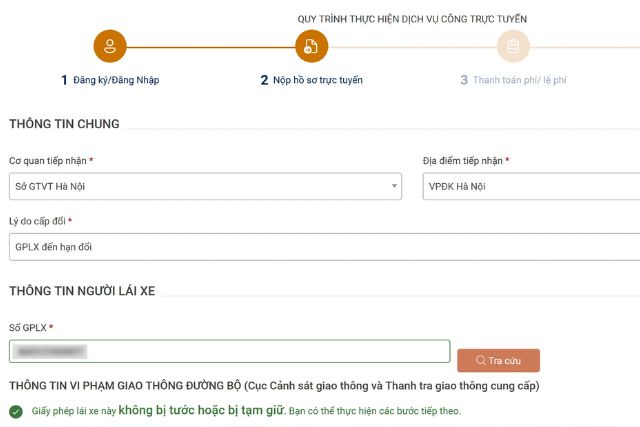640x427 pixels.
Task: Click the user icon for step 1
Action: tap(110, 46)
